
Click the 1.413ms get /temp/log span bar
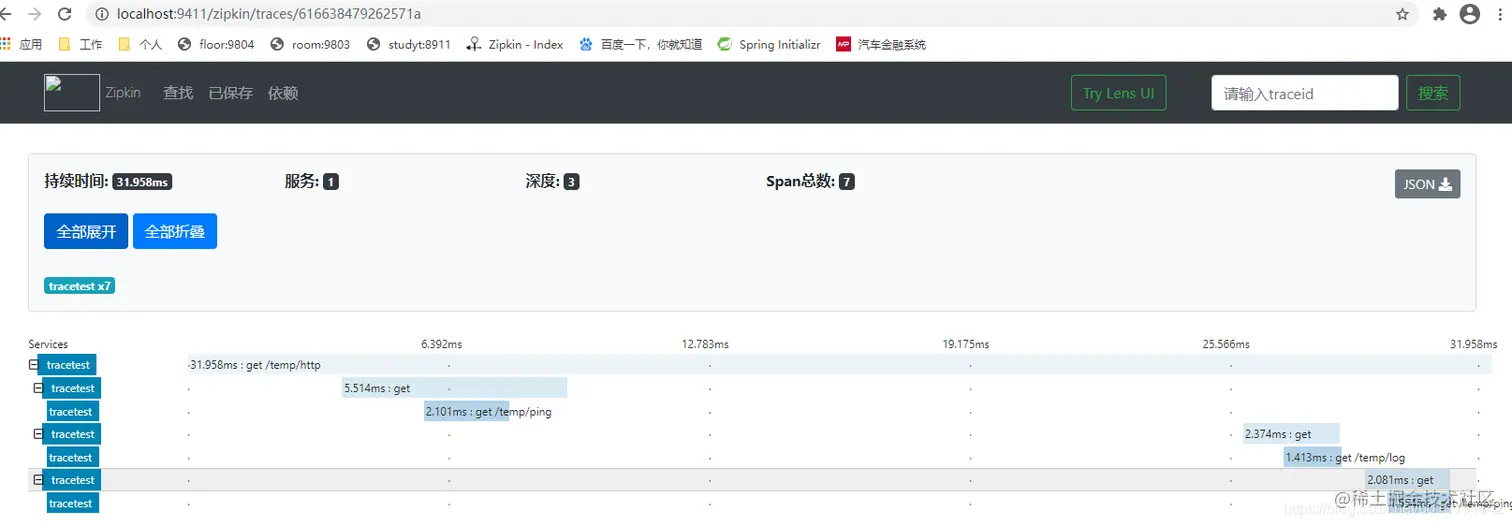pyautogui.click(x=1313, y=458)
